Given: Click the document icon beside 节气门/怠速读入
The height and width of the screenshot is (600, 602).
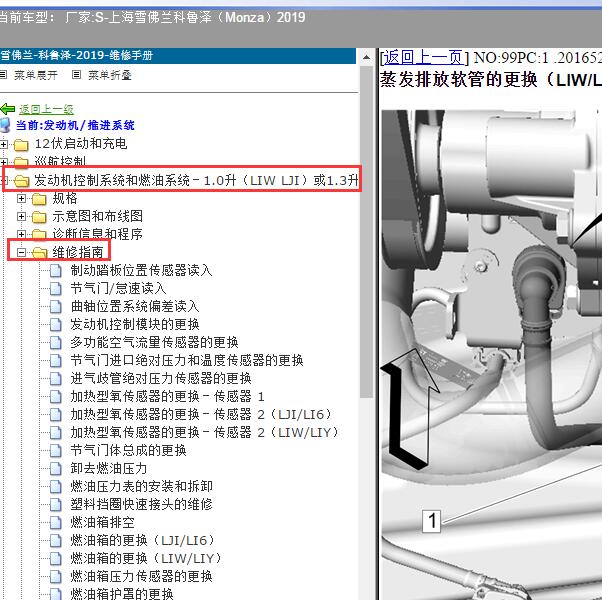Looking at the screenshot, I should coord(56,289).
